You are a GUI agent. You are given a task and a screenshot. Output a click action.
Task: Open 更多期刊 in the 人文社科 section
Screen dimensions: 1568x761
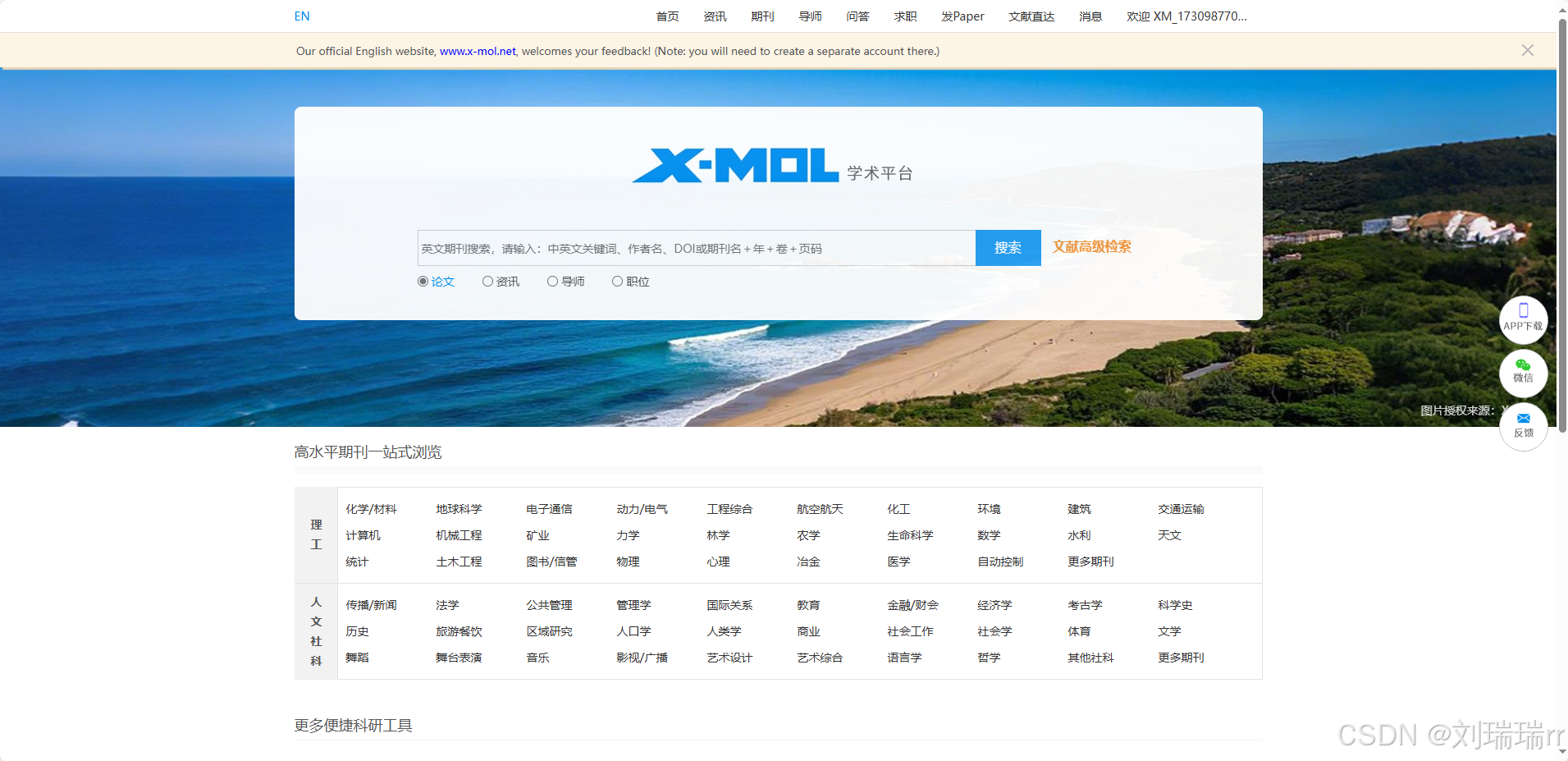1181,658
